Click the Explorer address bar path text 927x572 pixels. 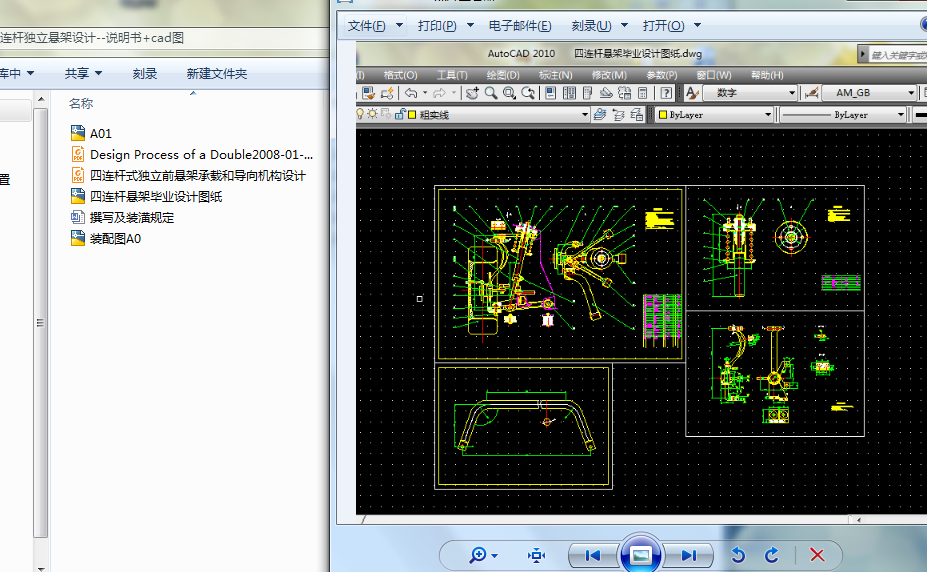[x=92, y=38]
